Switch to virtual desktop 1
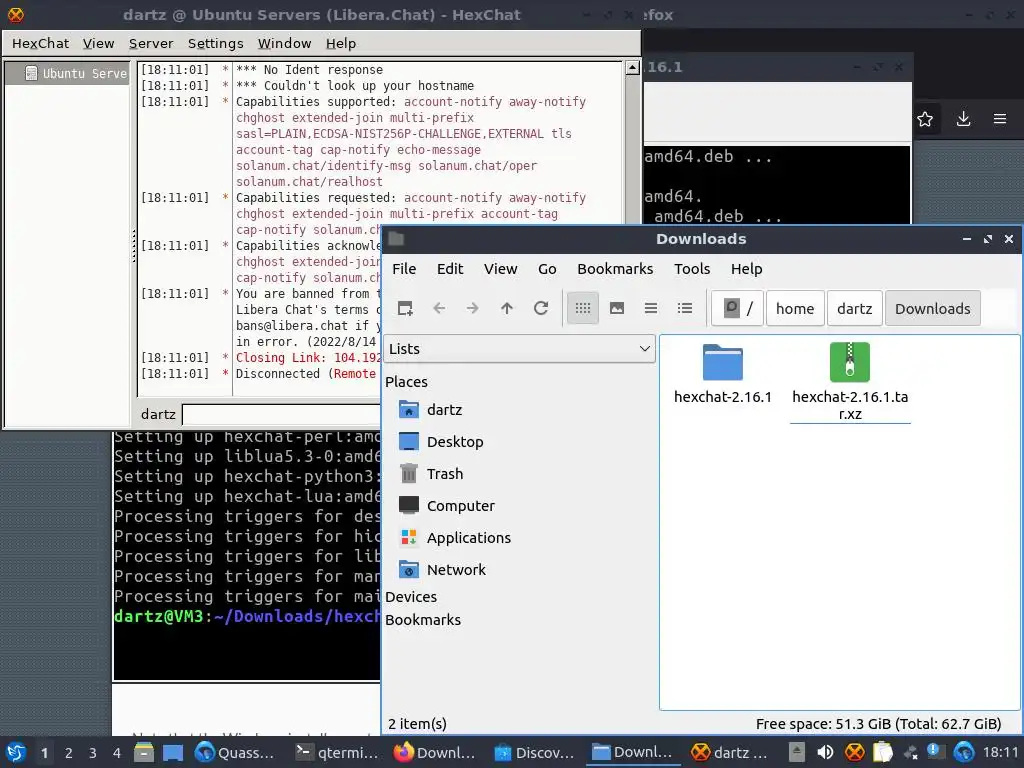 pyautogui.click(x=44, y=753)
